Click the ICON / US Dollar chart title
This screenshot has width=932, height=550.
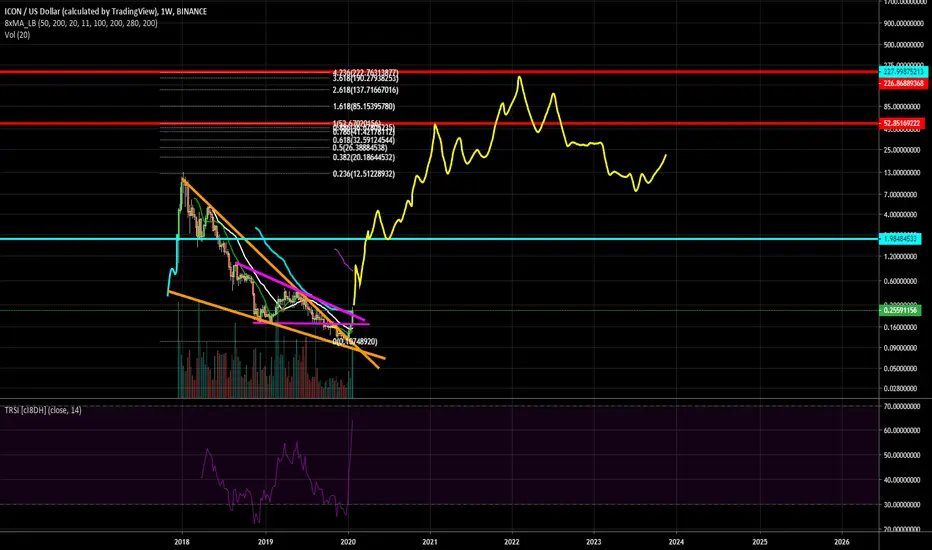click(x=106, y=11)
